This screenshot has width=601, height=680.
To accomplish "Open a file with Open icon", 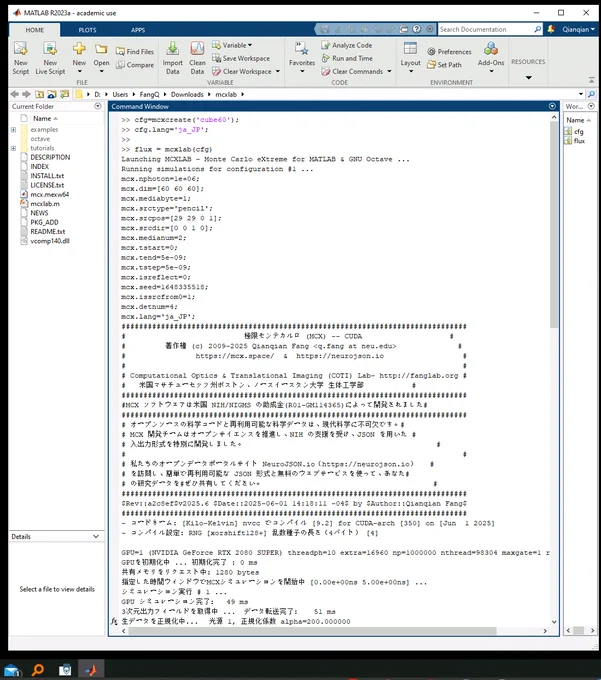I will click(x=101, y=48).
